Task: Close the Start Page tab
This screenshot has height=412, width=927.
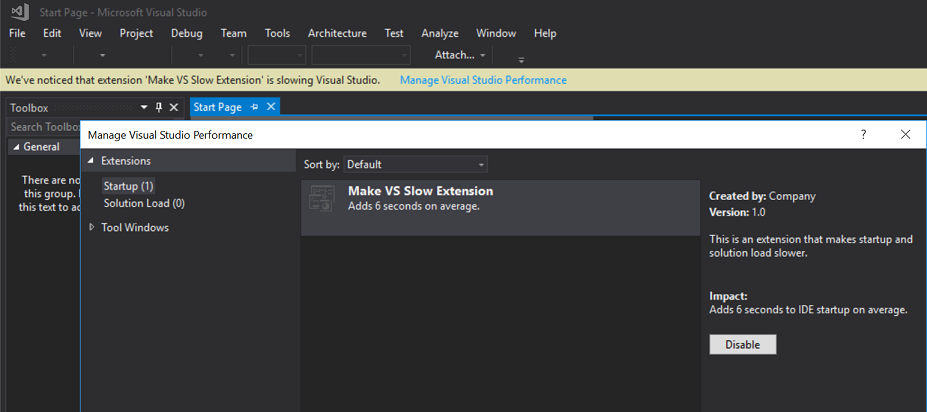Action: (271, 106)
